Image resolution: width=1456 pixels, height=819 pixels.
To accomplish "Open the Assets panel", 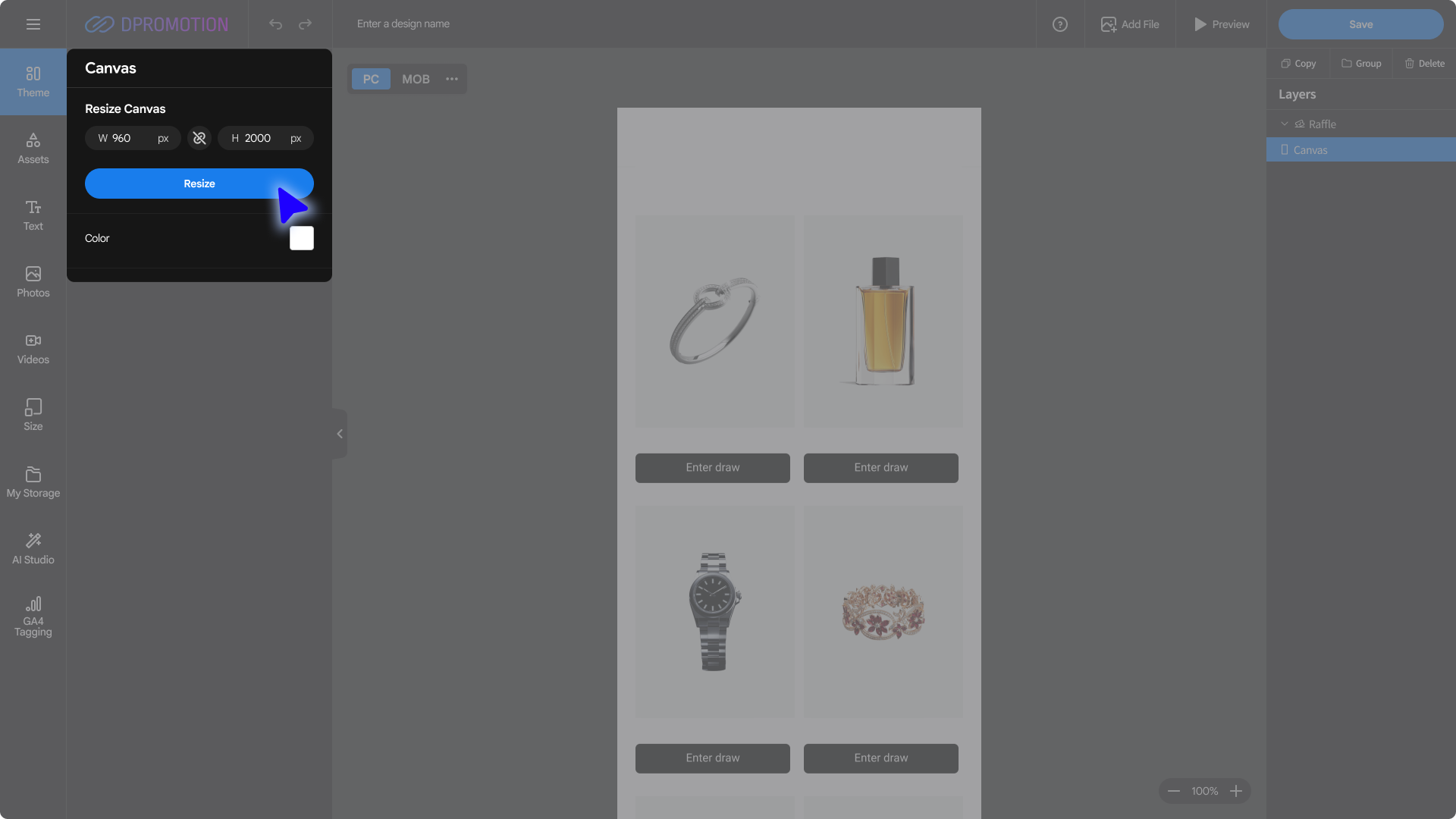I will point(33,149).
